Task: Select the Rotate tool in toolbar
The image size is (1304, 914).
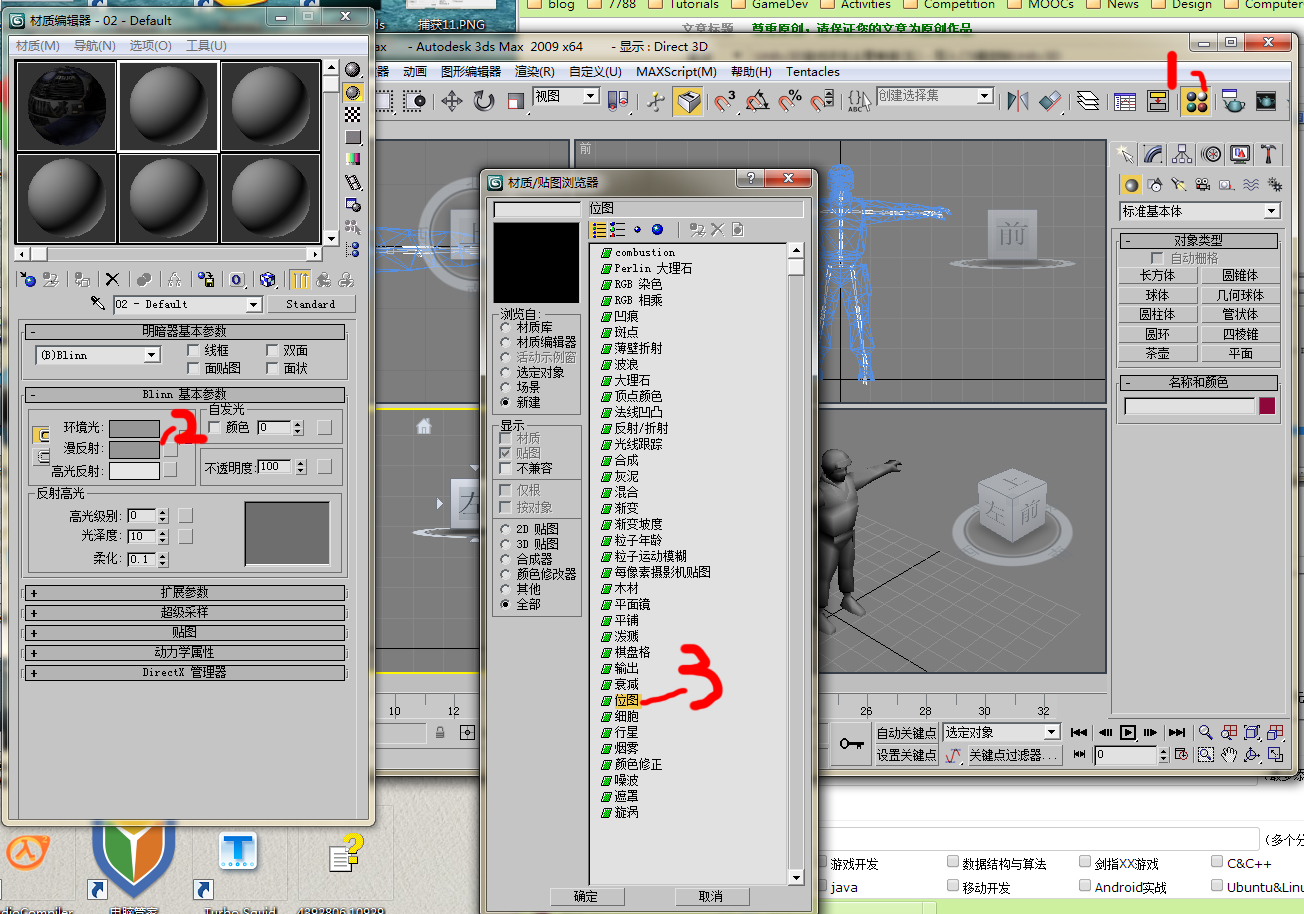Action: [484, 101]
